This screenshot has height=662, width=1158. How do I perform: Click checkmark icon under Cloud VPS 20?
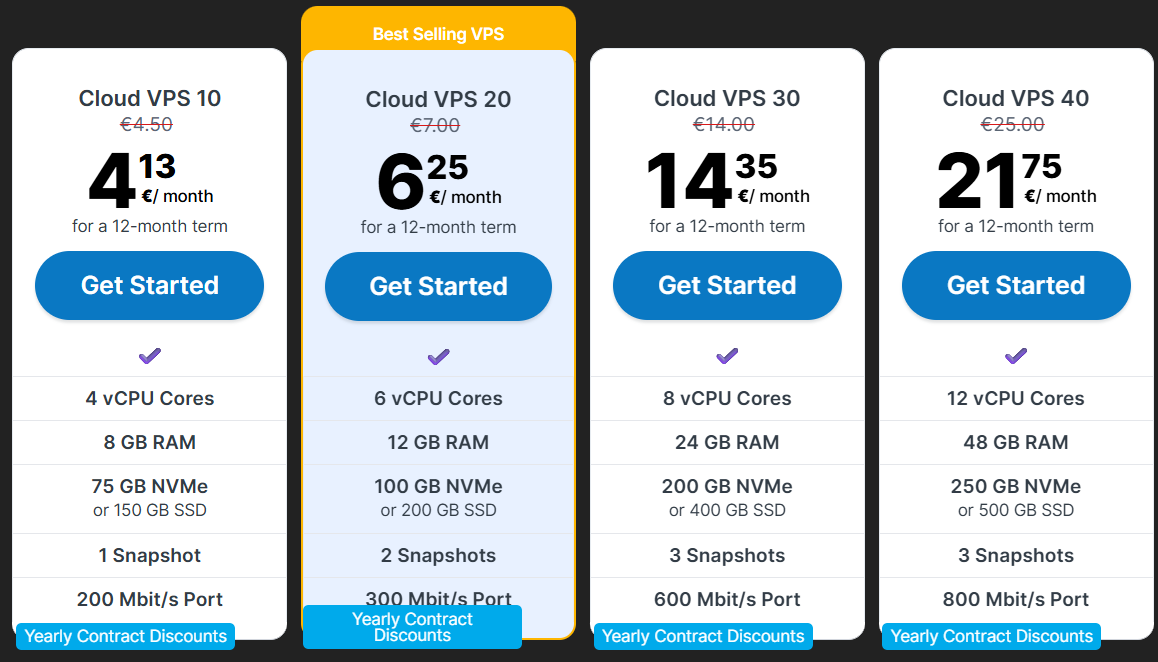(438, 356)
